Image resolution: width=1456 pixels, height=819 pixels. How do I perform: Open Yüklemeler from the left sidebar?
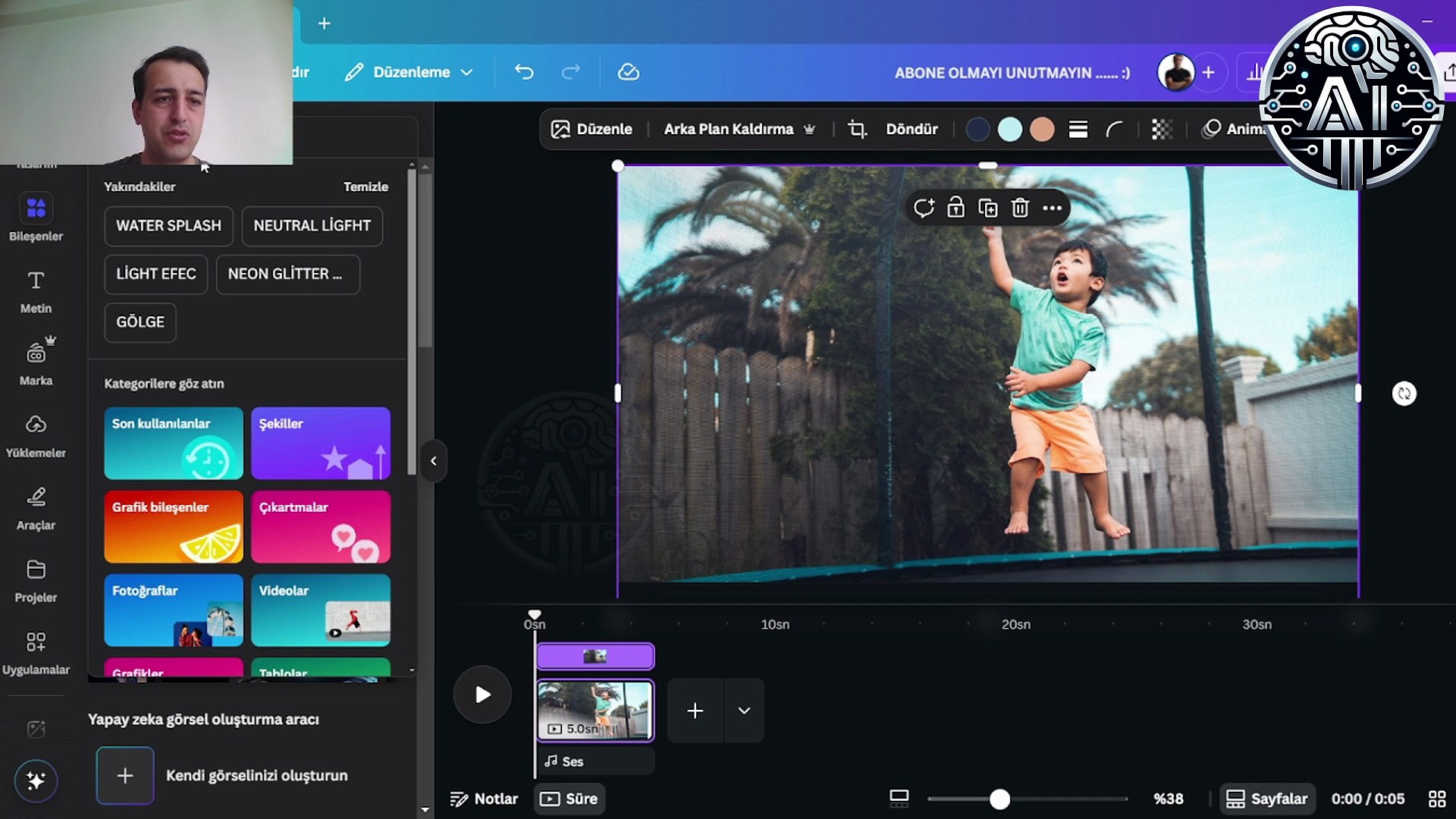36,435
